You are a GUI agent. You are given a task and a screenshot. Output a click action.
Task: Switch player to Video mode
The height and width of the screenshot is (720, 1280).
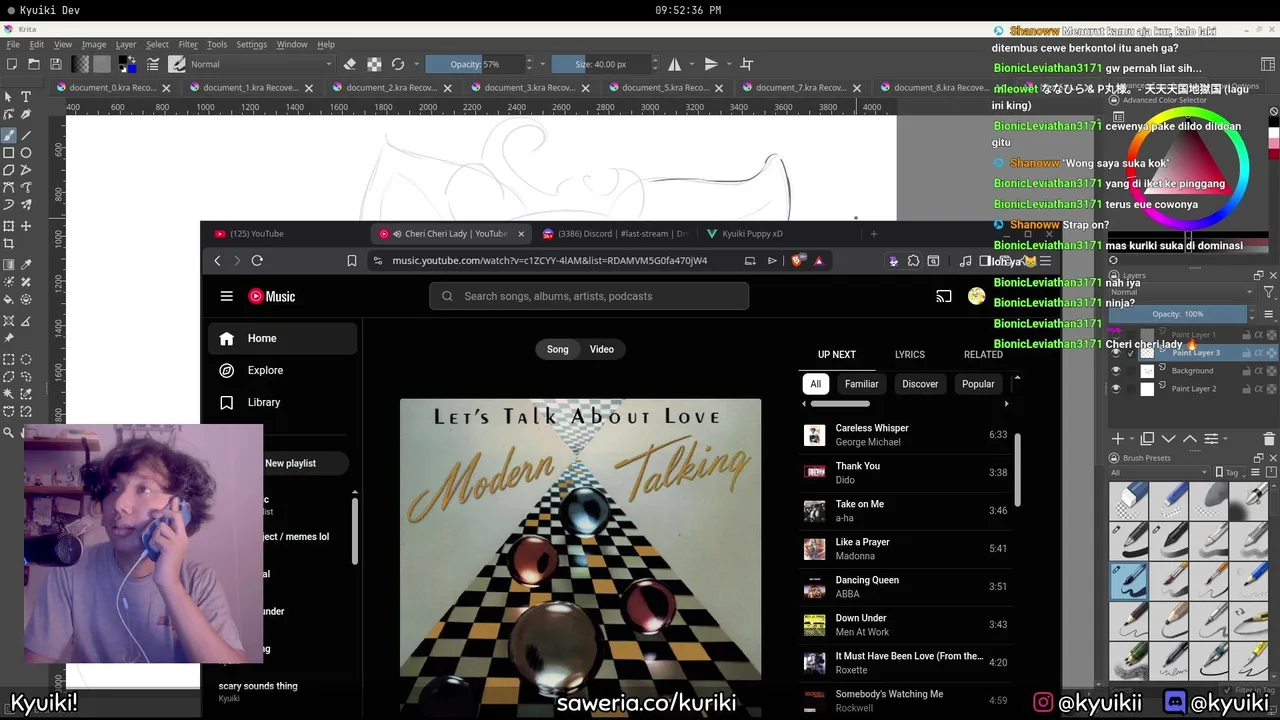click(x=602, y=349)
